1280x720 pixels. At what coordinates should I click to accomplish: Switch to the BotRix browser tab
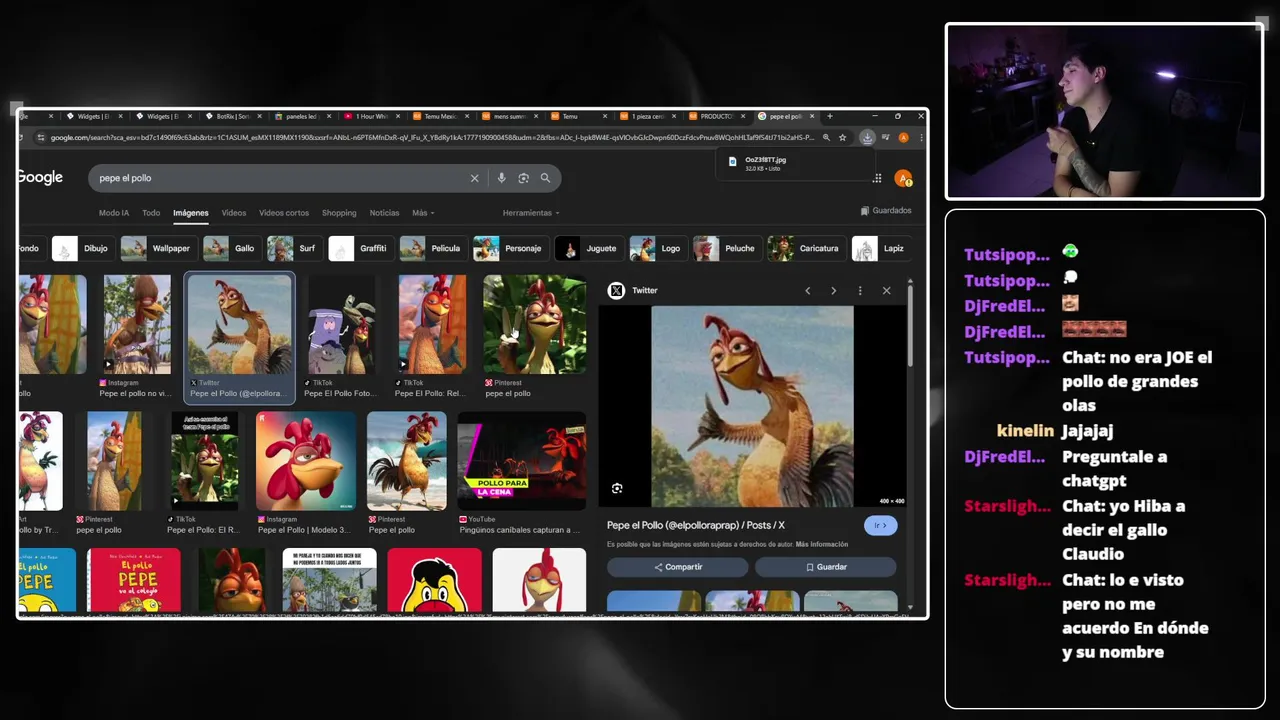(232, 116)
